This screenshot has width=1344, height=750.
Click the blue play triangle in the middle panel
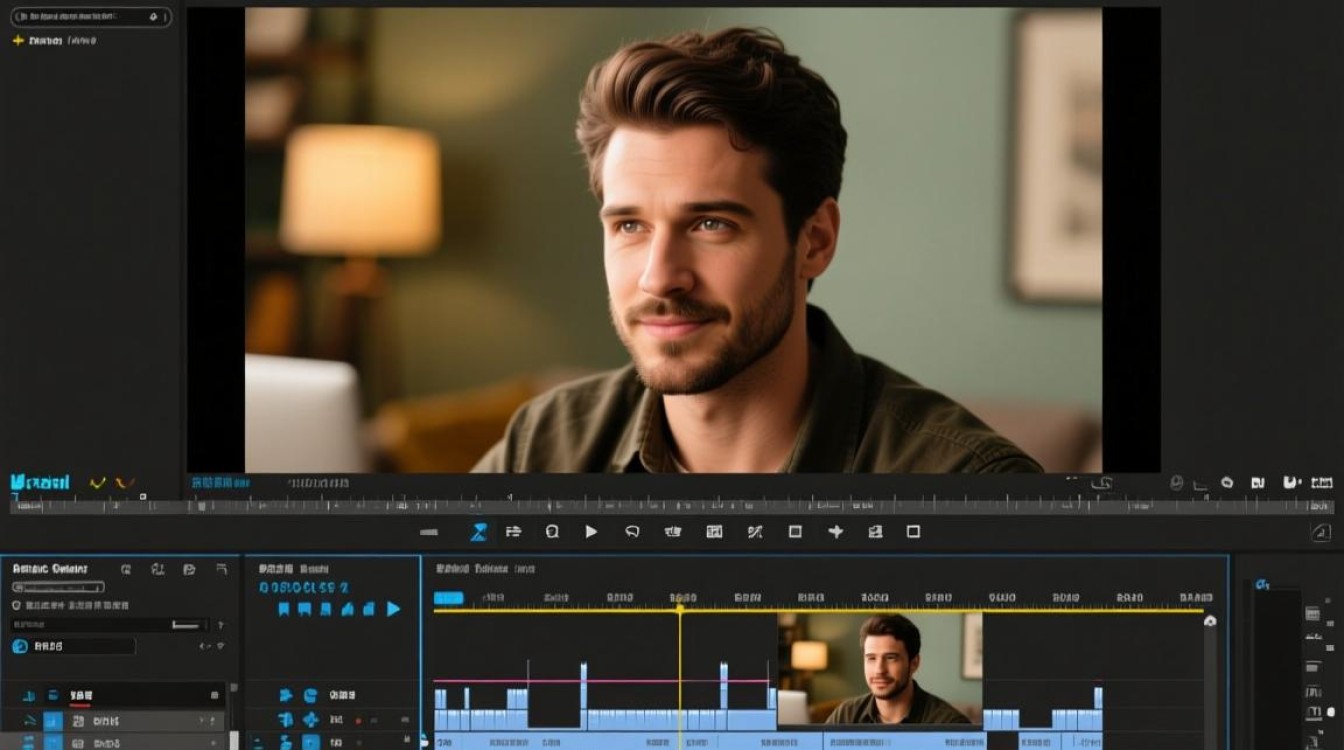394,608
